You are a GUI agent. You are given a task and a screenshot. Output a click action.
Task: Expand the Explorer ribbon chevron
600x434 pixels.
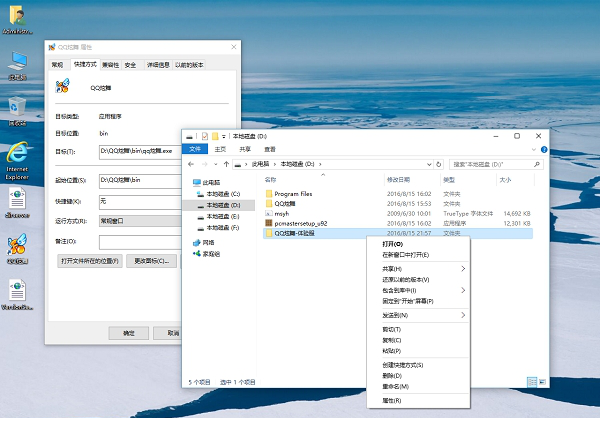click(x=534, y=150)
